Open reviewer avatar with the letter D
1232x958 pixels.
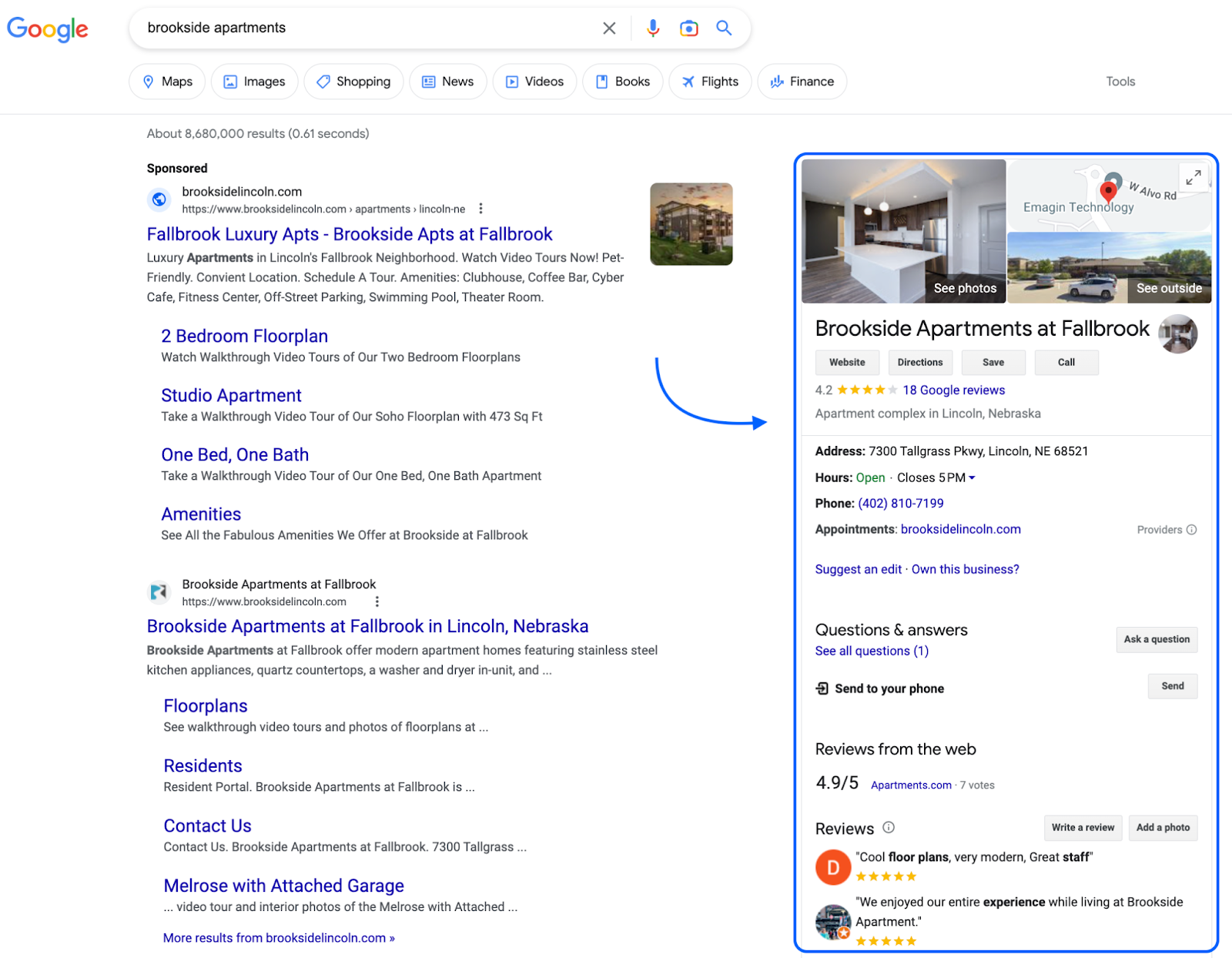833,867
